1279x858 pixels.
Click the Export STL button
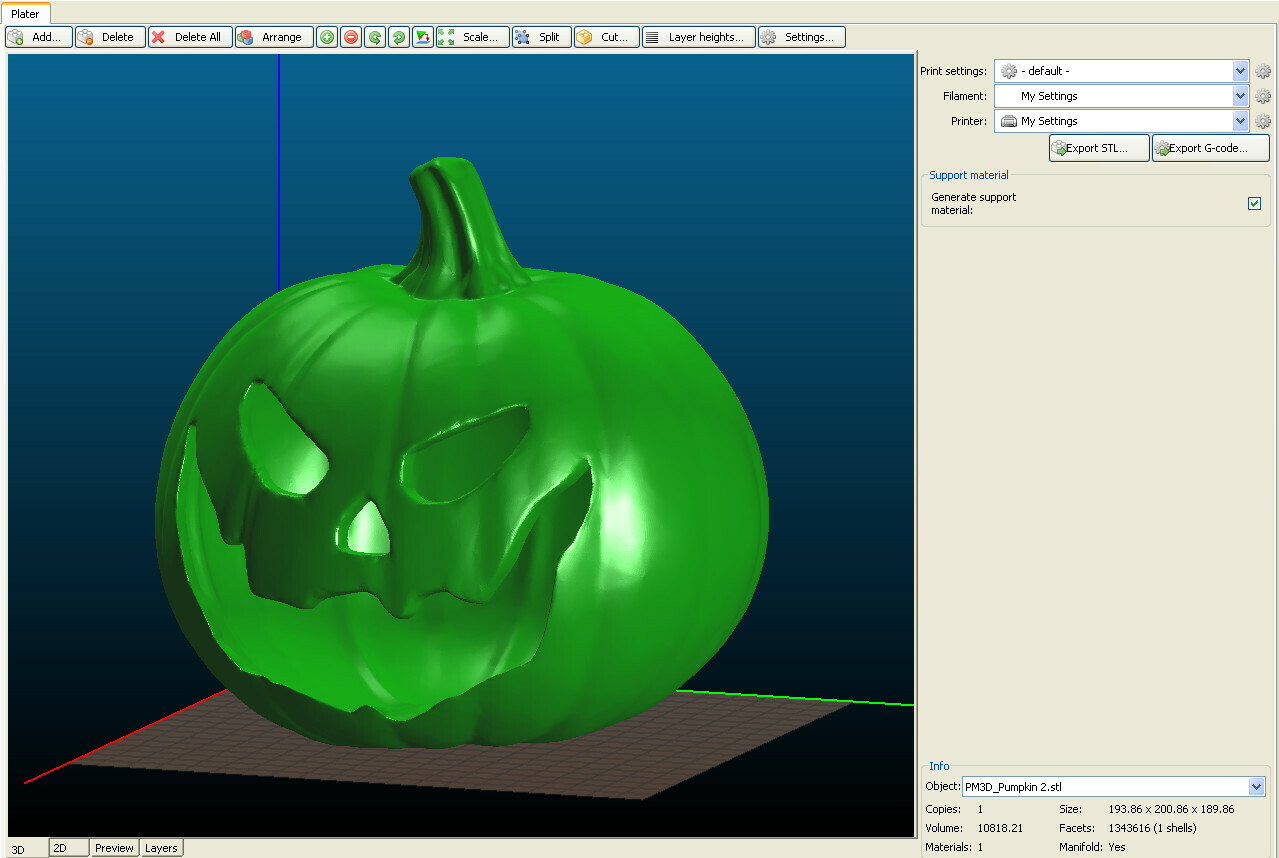(x=1099, y=148)
